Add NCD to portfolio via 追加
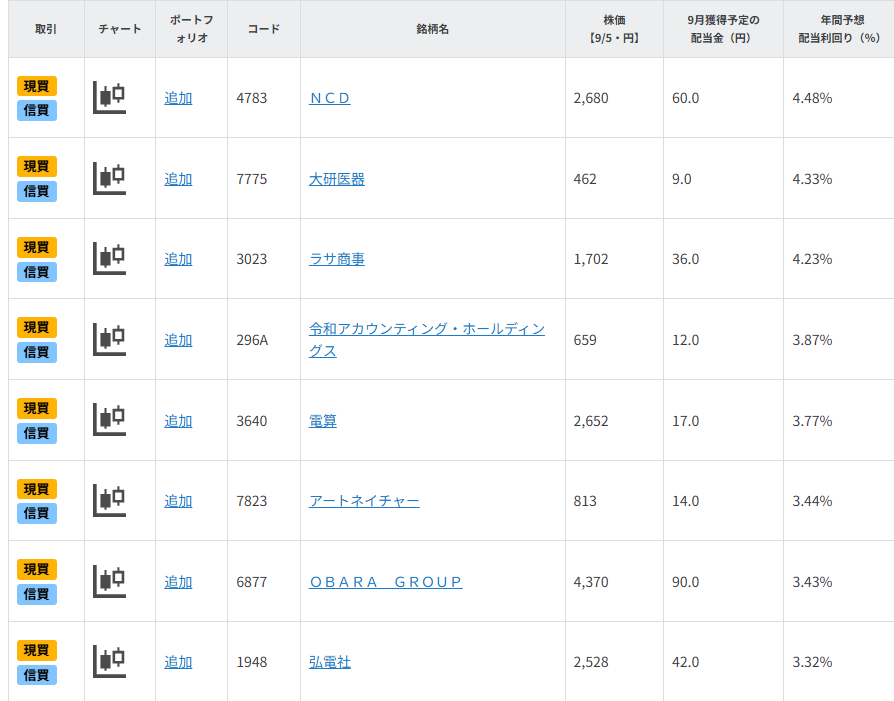 178,98
